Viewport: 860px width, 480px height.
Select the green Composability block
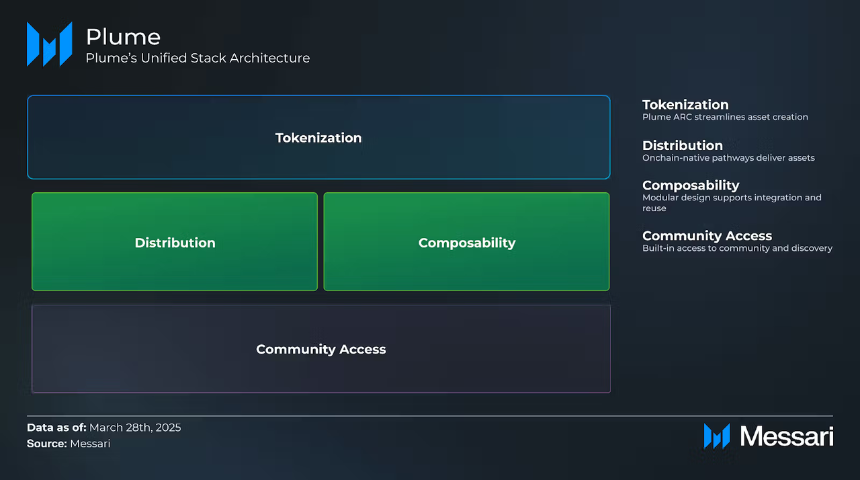point(467,241)
